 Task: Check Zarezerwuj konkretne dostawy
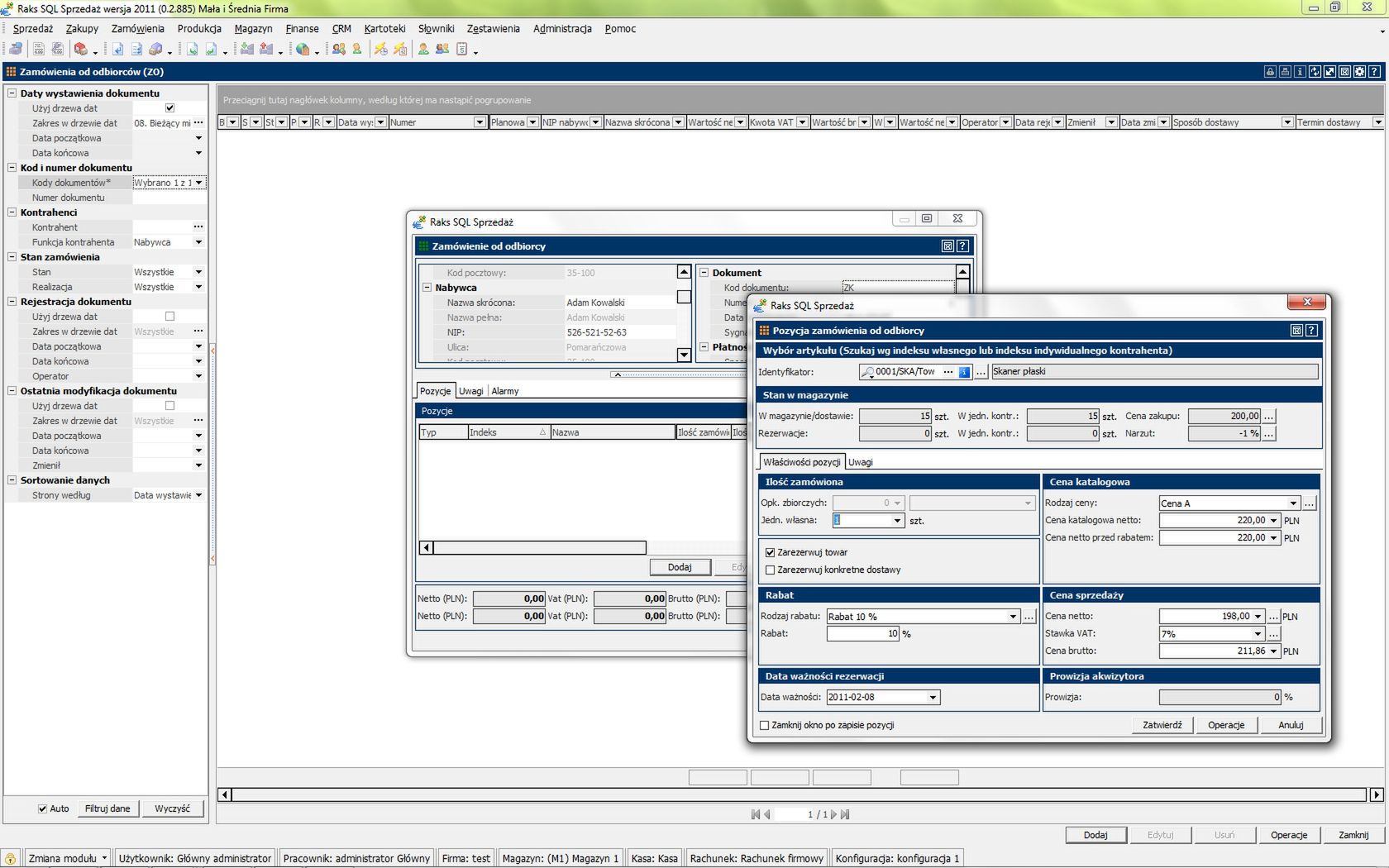click(x=771, y=570)
